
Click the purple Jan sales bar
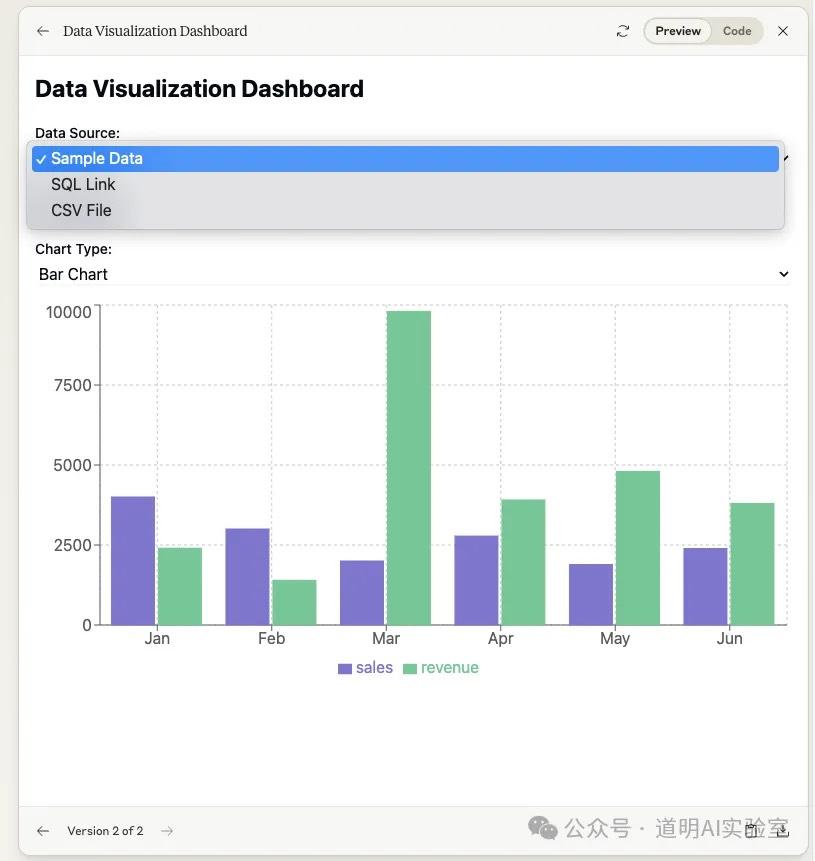pyautogui.click(x=132, y=560)
